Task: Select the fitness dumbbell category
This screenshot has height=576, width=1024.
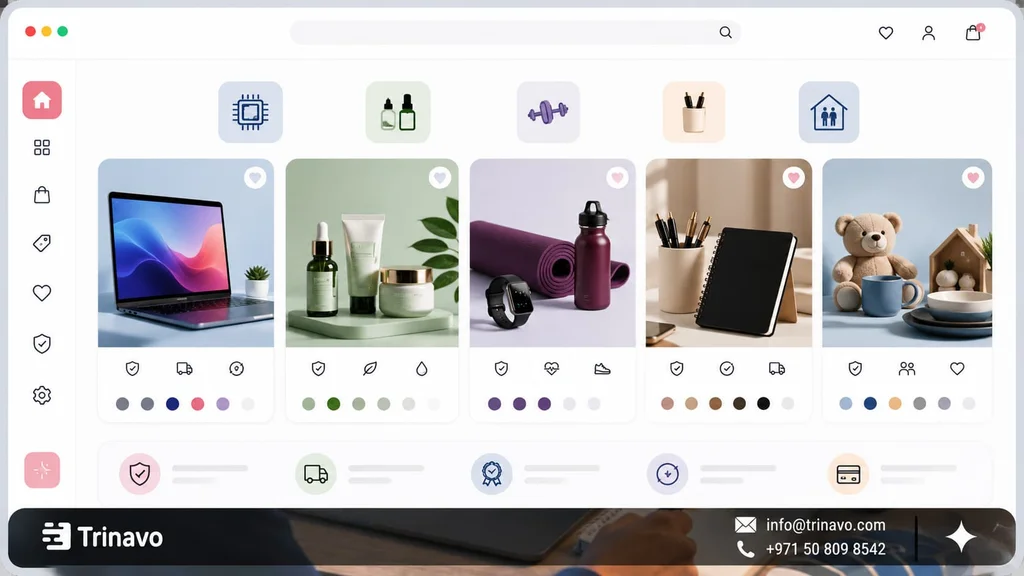Action: point(548,112)
